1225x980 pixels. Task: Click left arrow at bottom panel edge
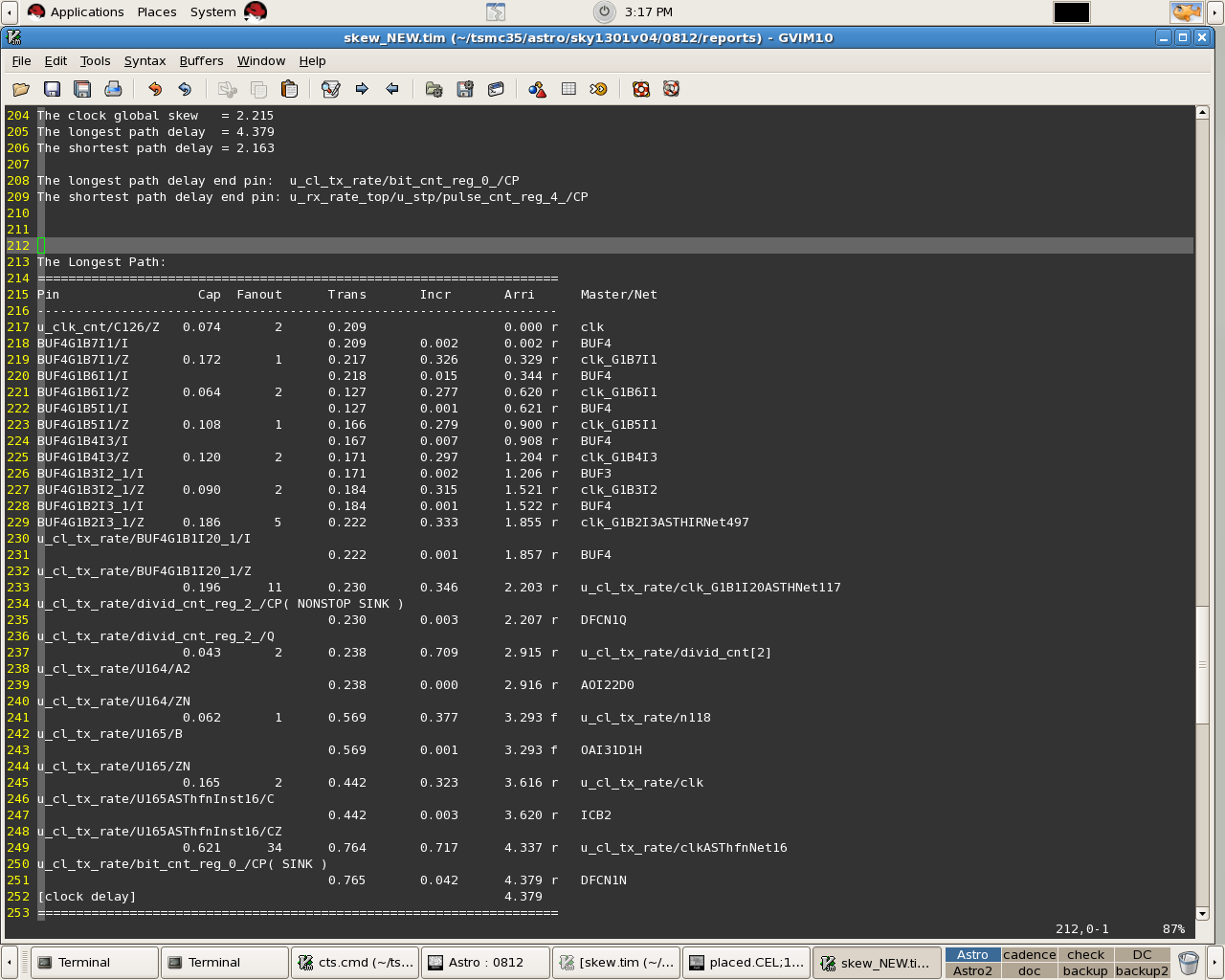[x=10, y=962]
